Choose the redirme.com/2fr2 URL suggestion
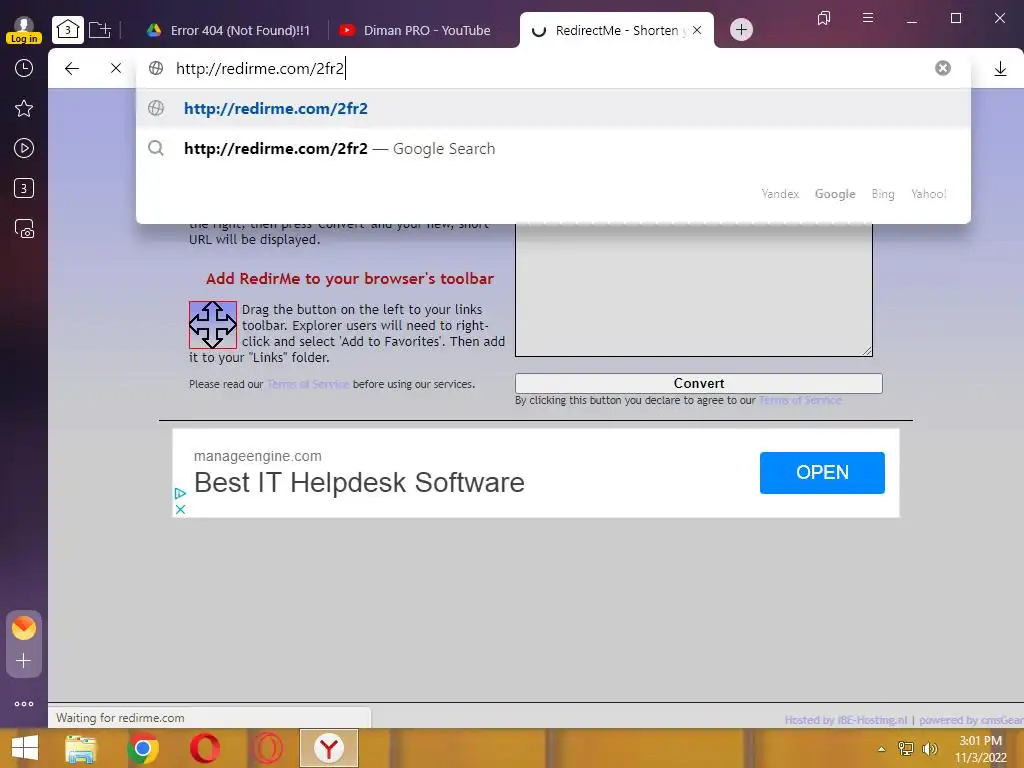1024x768 pixels. (553, 108)
